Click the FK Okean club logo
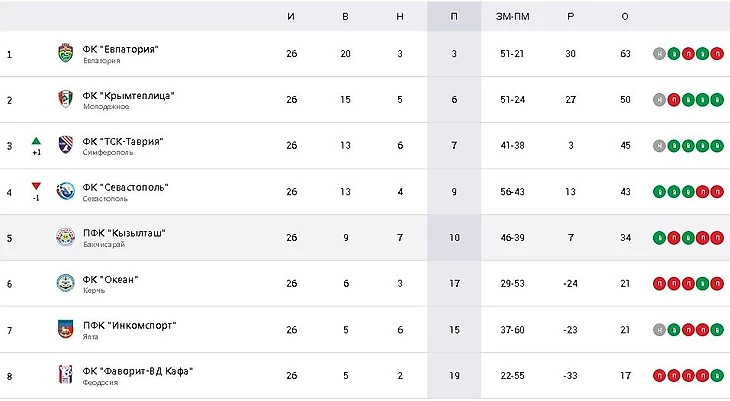This screenshot has height=401, width=730. click(65, 284)
